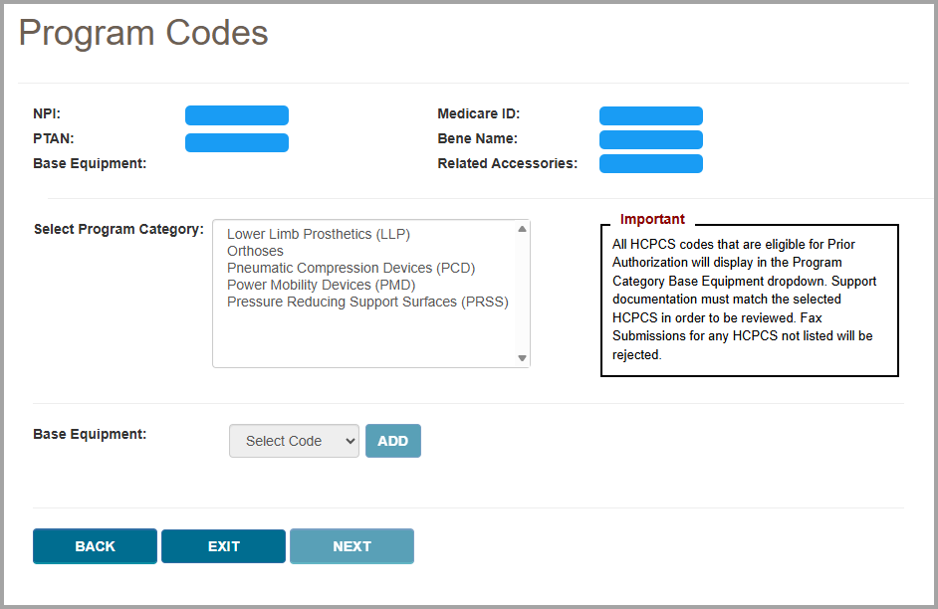The height and width of the screenshot is (609, 938).
Task: Open the Select Code dropdown
Action: 294,441
